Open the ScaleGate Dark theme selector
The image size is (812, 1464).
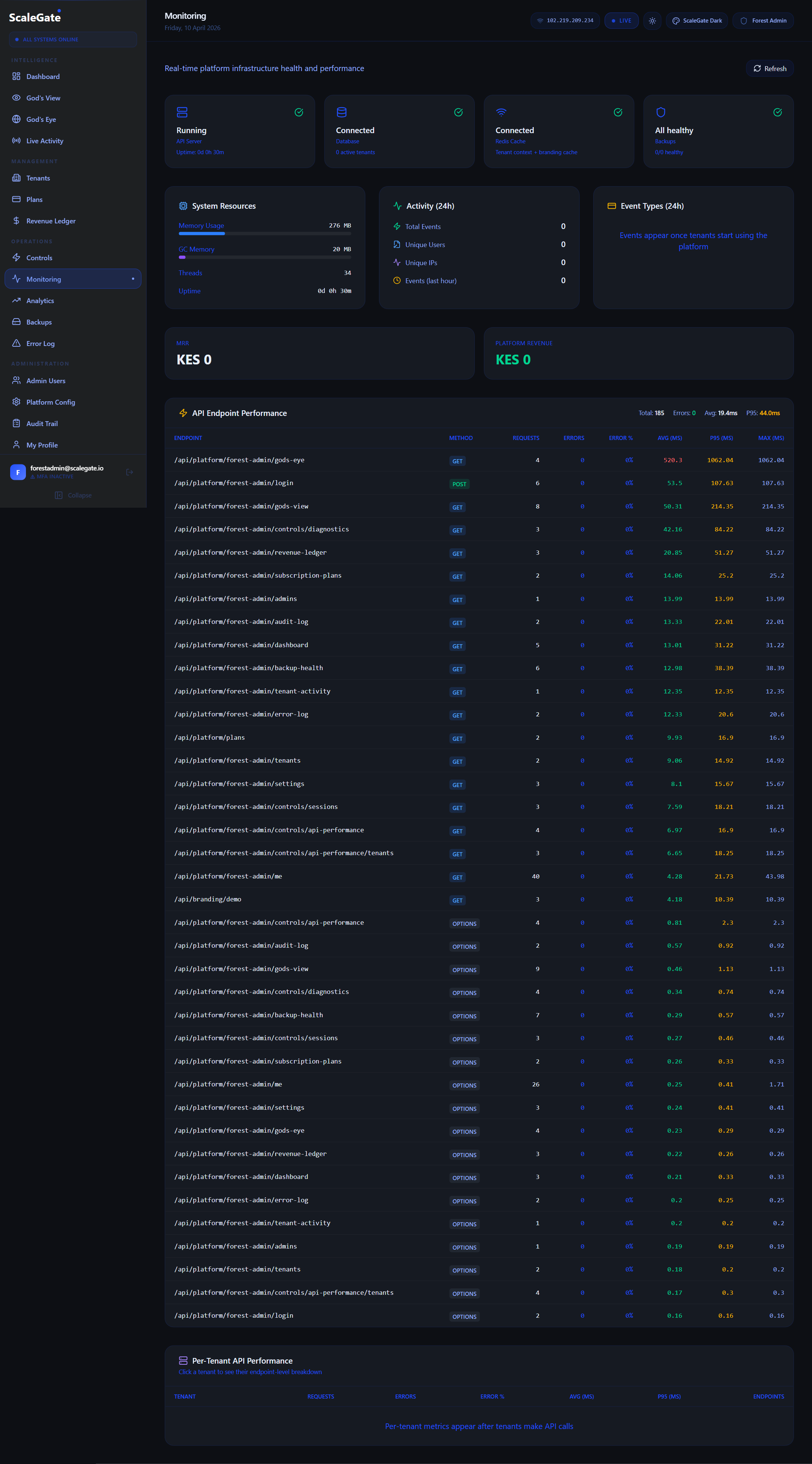click(697, 20)
